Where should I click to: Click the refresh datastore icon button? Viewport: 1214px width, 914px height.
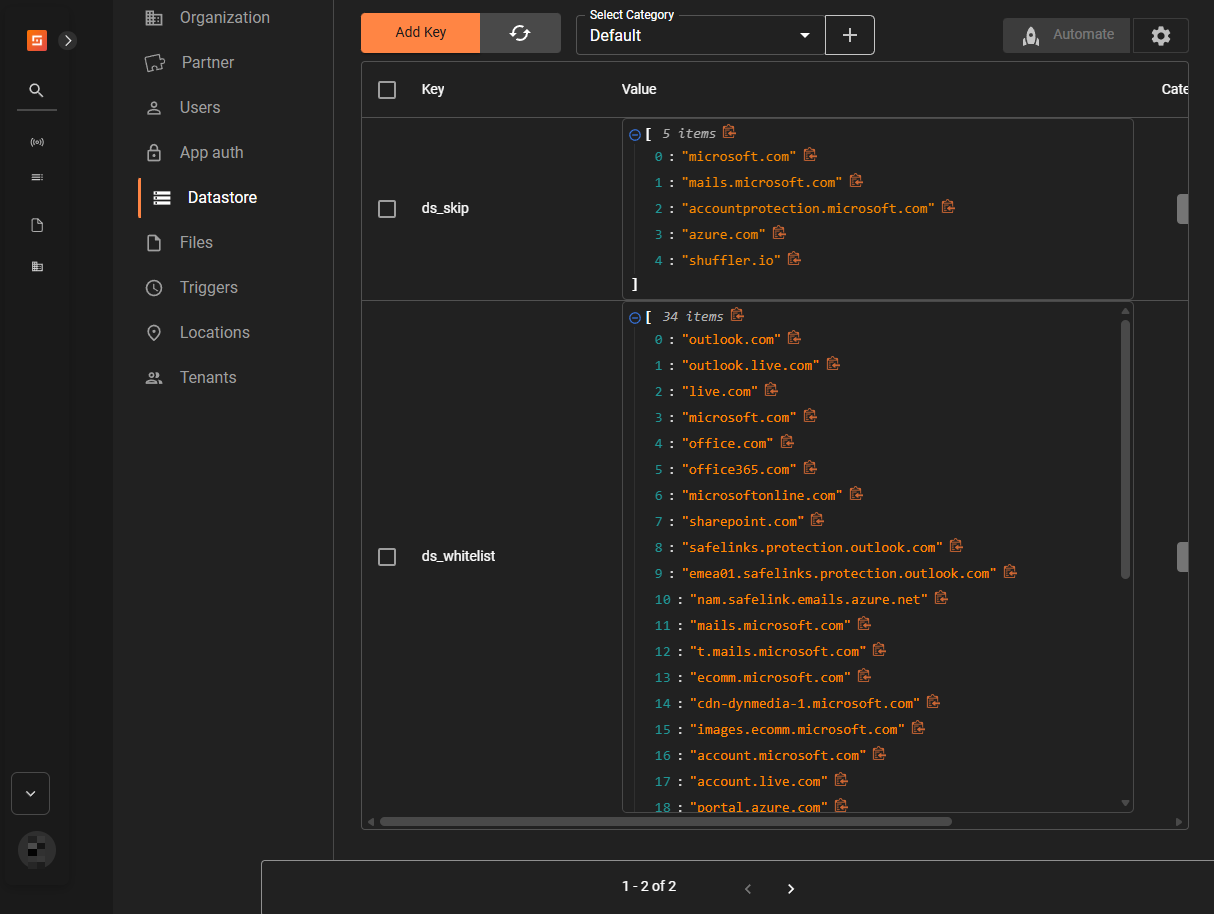pyautogui.click(x=520, y=33)
